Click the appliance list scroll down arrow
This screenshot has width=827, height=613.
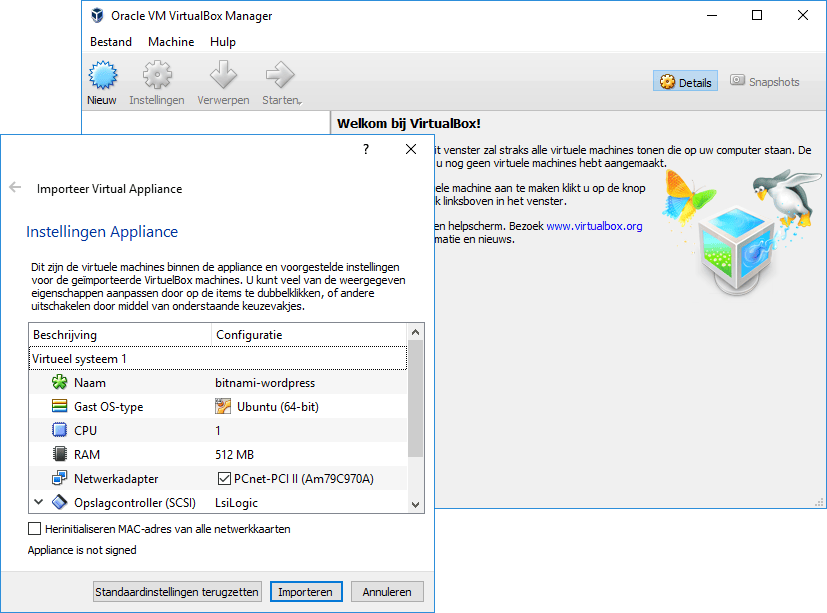tap(415, 504)
